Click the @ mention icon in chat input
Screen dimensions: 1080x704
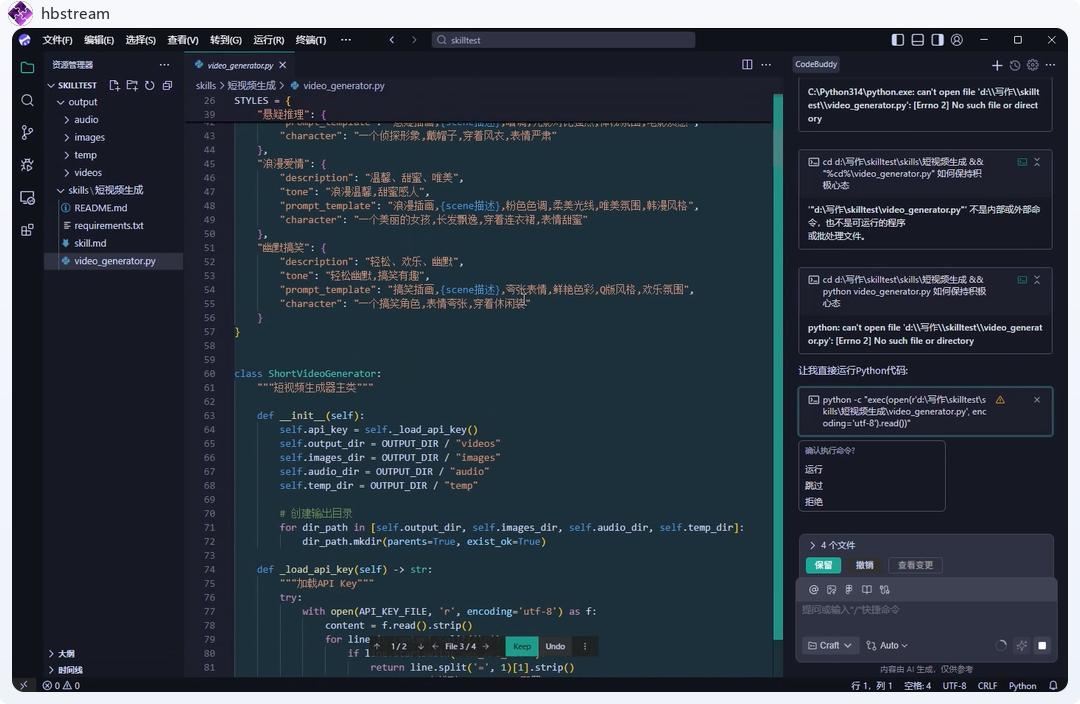coord(813,590)
